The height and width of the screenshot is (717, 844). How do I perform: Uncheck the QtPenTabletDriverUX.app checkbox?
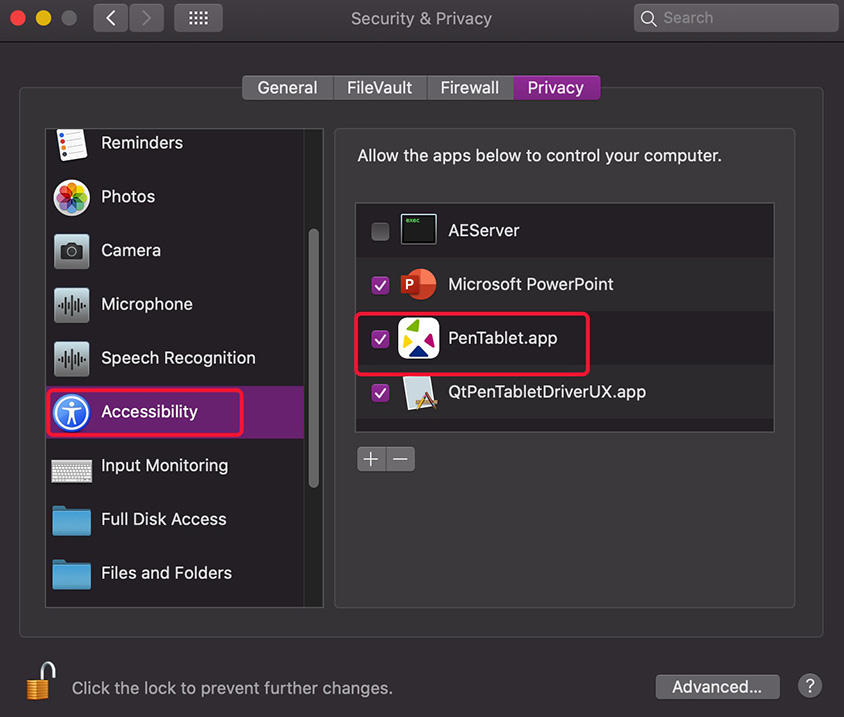[380, 393]
